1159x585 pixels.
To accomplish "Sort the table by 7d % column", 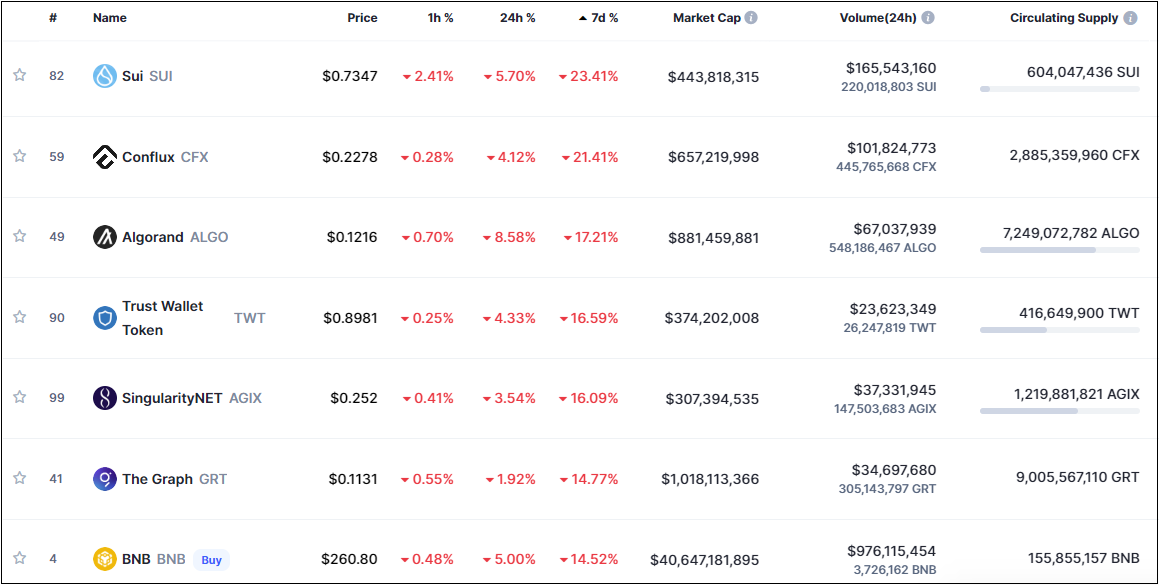I will tap(599, 18).
